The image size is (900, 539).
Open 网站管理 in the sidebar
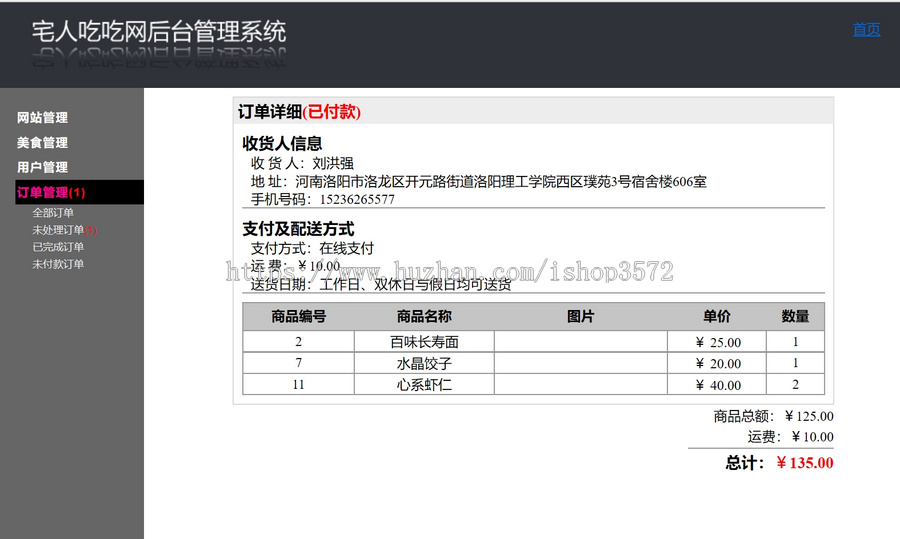42,118
